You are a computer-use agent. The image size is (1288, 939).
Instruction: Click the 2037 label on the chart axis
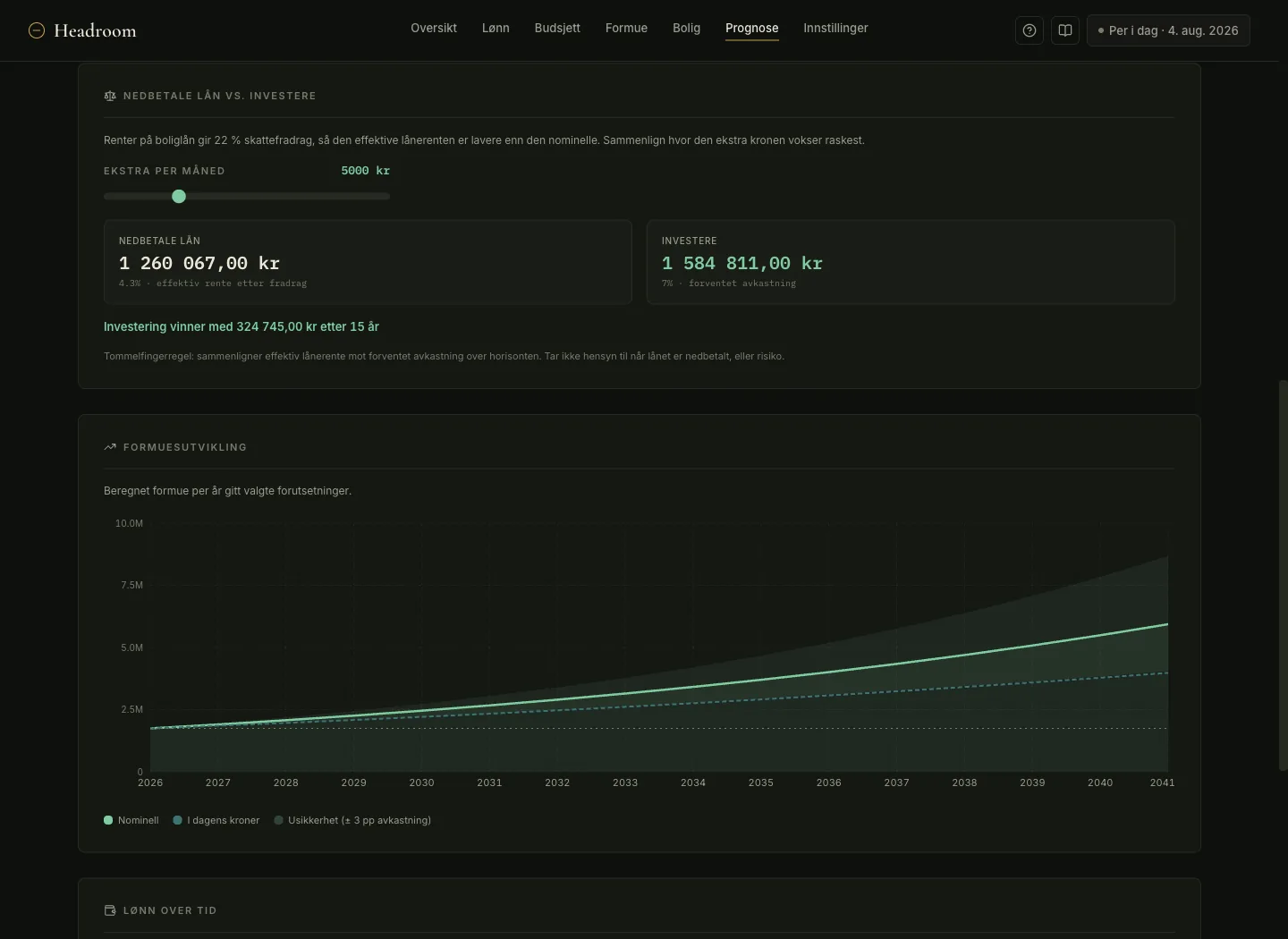click(896, 782)
